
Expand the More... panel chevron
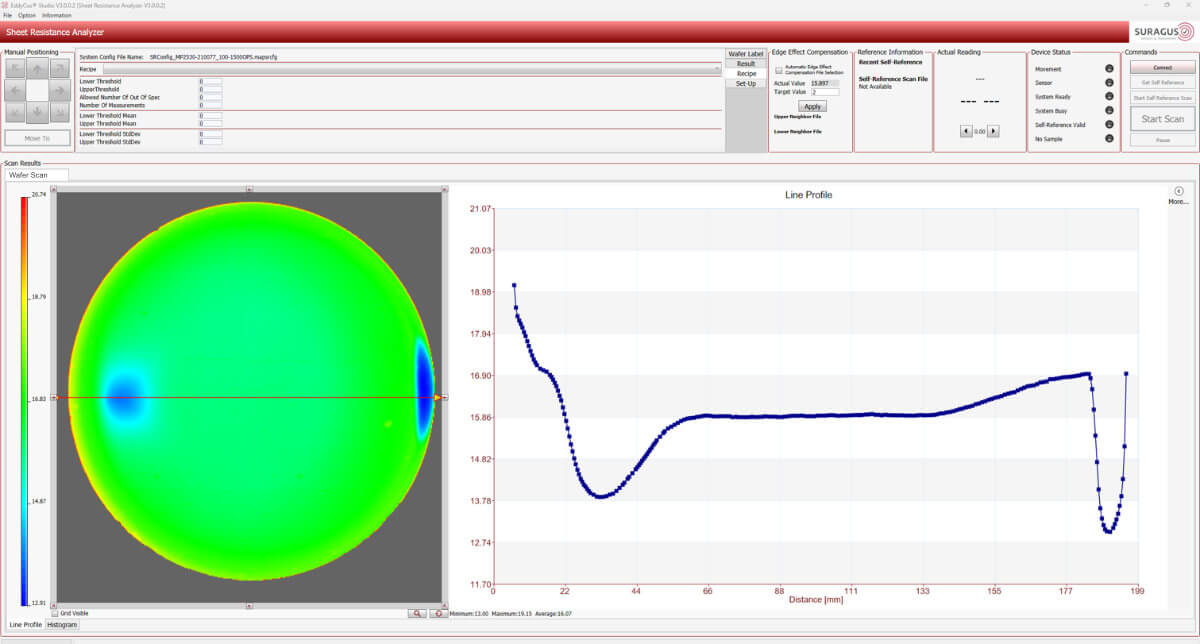[1178, 191]
